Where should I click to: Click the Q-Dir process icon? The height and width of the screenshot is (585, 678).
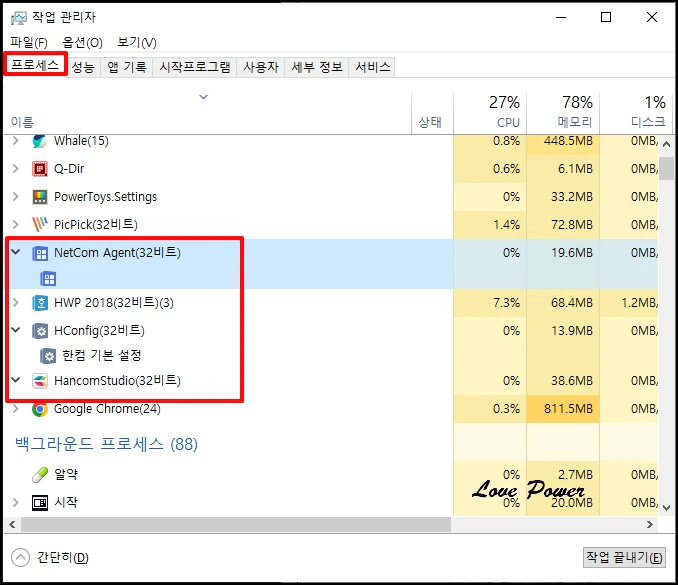pyautogui.click(x=40, y=169)
